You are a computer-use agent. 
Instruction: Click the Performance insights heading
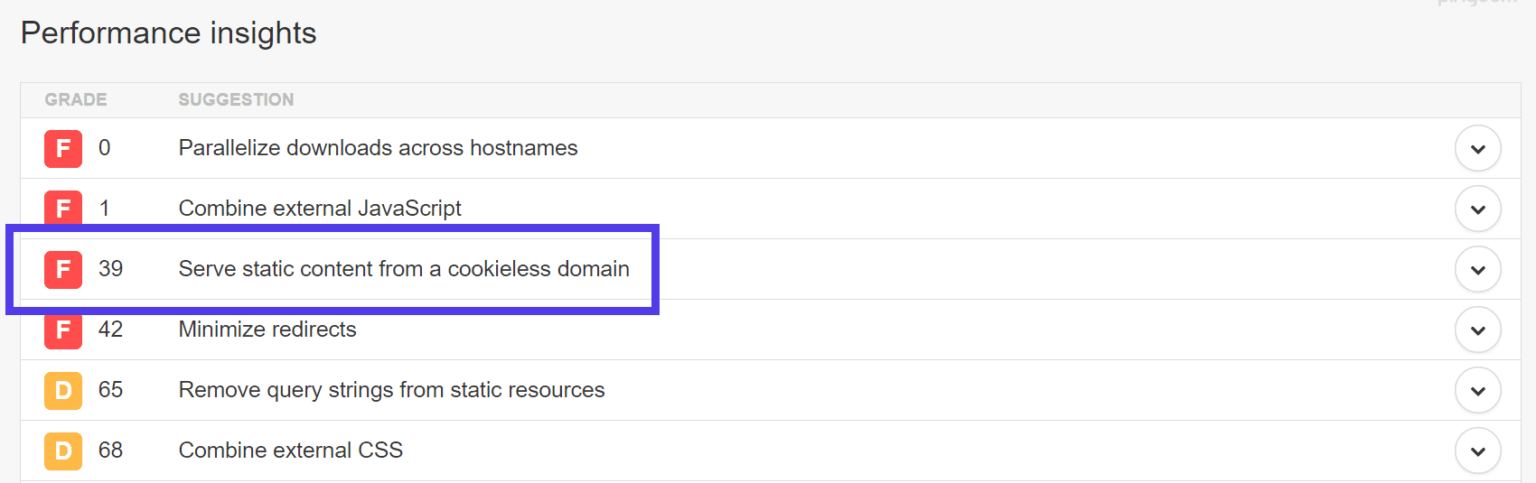point(168,33)
